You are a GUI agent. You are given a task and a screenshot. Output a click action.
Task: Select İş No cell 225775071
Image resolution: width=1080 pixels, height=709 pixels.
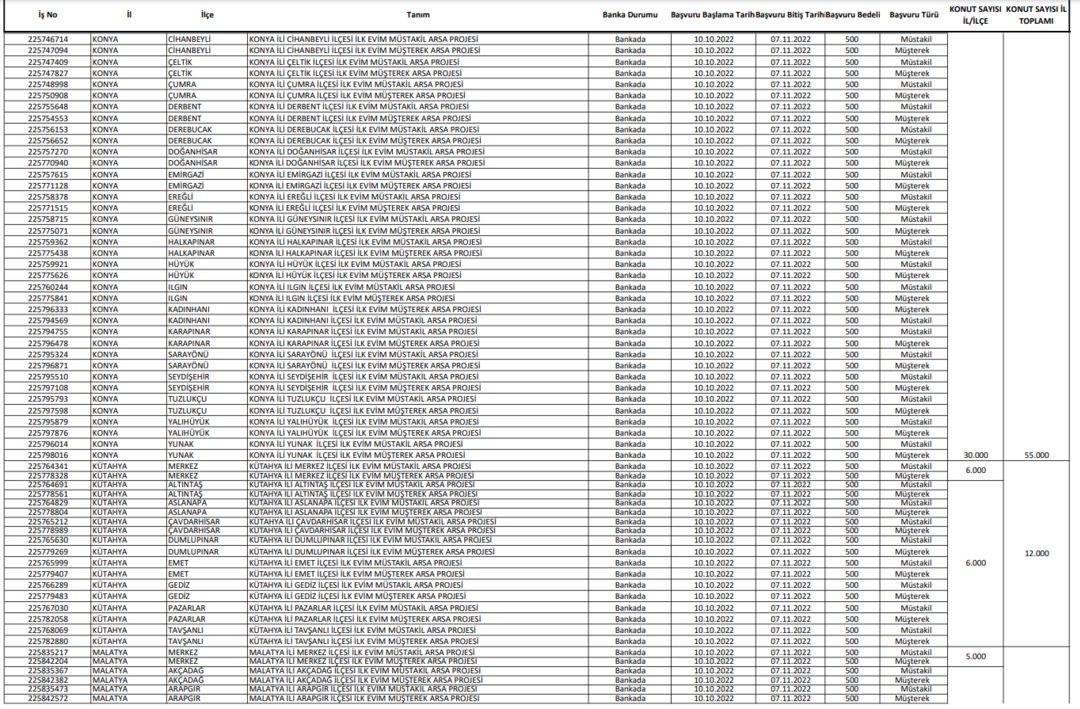point(48,231)
